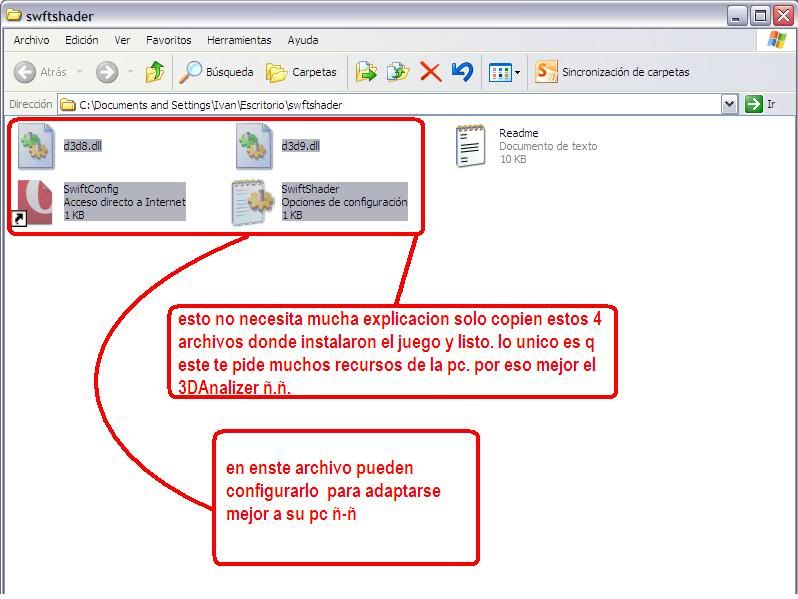Click the Move To folder icon
798x599 pixels.
[366, 72]
